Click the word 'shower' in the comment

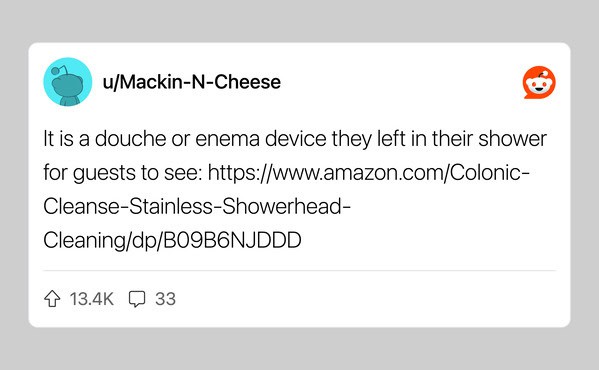513,139
